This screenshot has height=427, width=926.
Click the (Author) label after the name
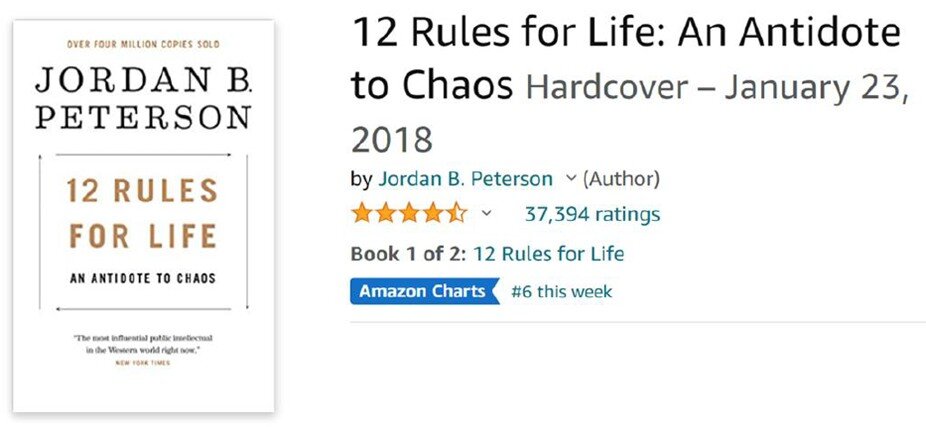621,178
